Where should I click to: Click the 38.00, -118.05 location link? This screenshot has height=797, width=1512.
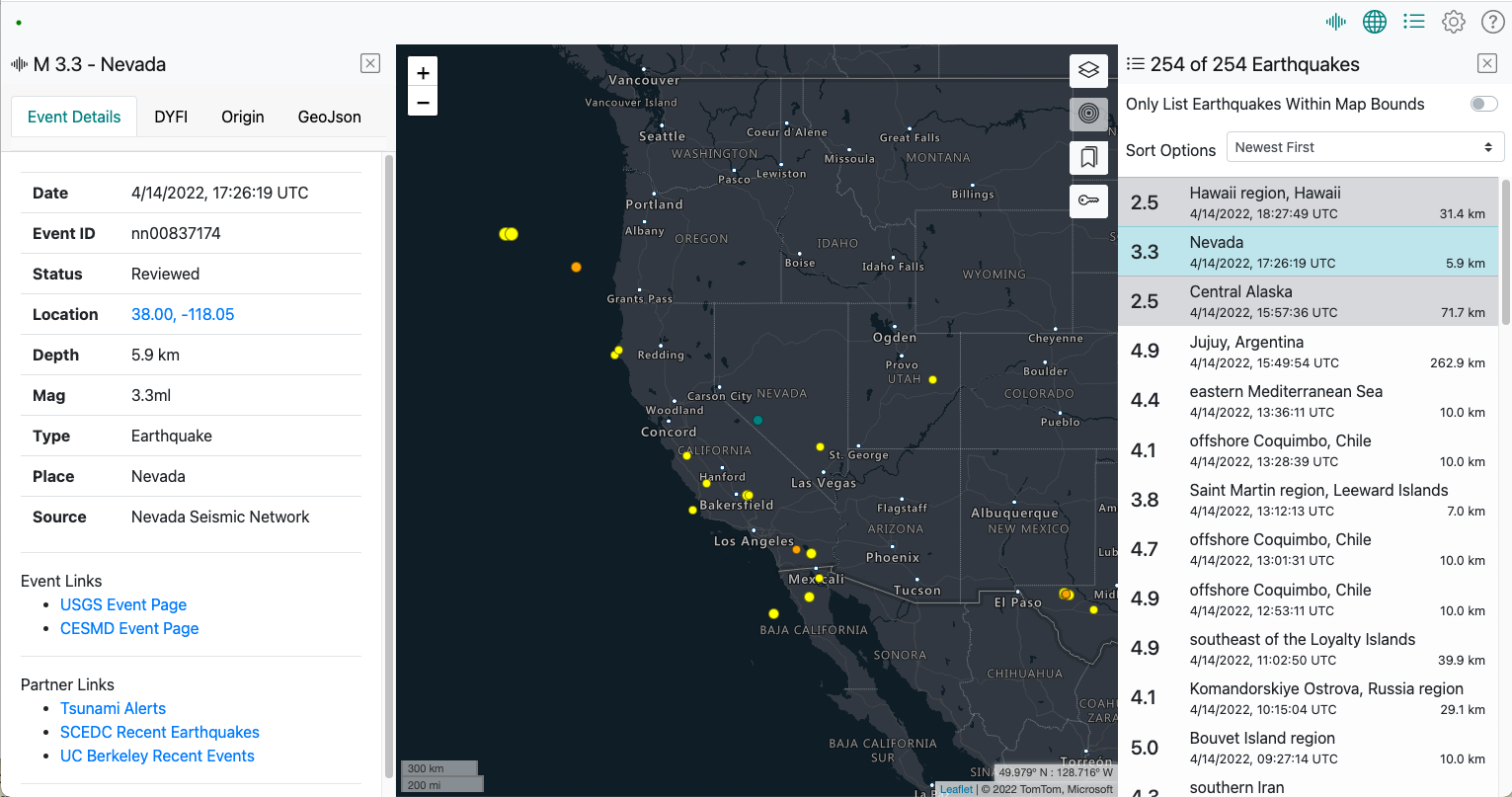coord(183,314)
